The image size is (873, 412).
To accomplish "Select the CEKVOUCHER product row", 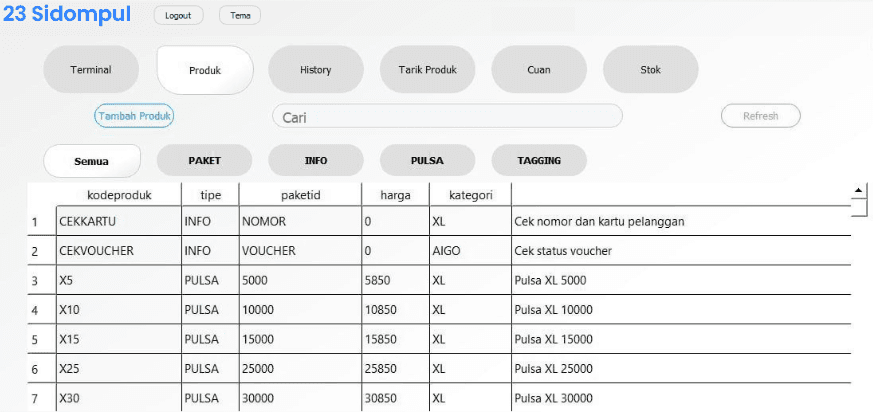I will [x=96, y=251].
